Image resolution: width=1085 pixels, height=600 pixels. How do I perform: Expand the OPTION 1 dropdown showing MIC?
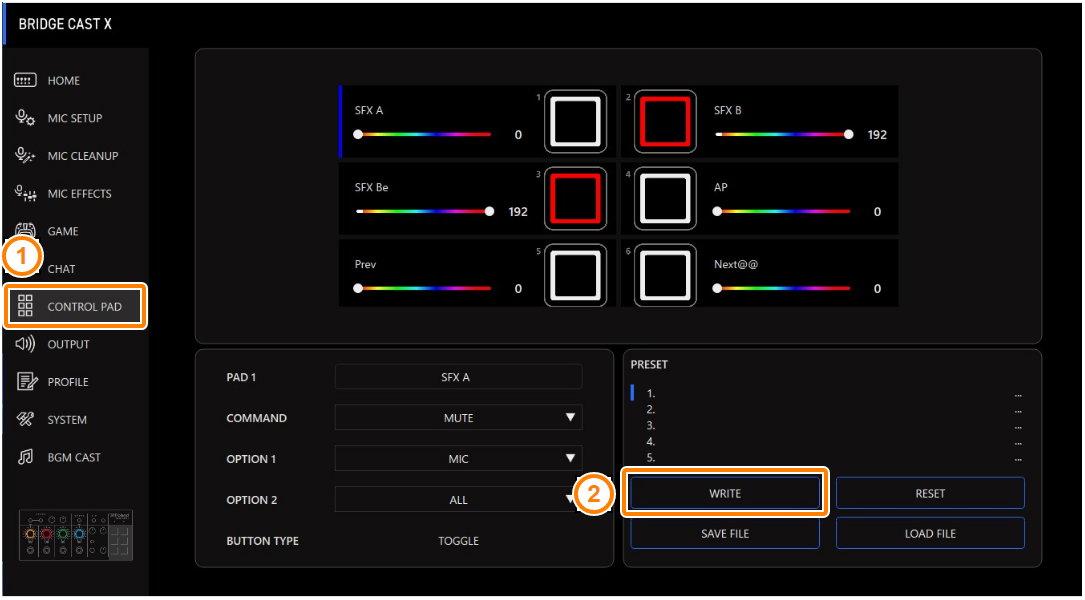coord(458,459)
